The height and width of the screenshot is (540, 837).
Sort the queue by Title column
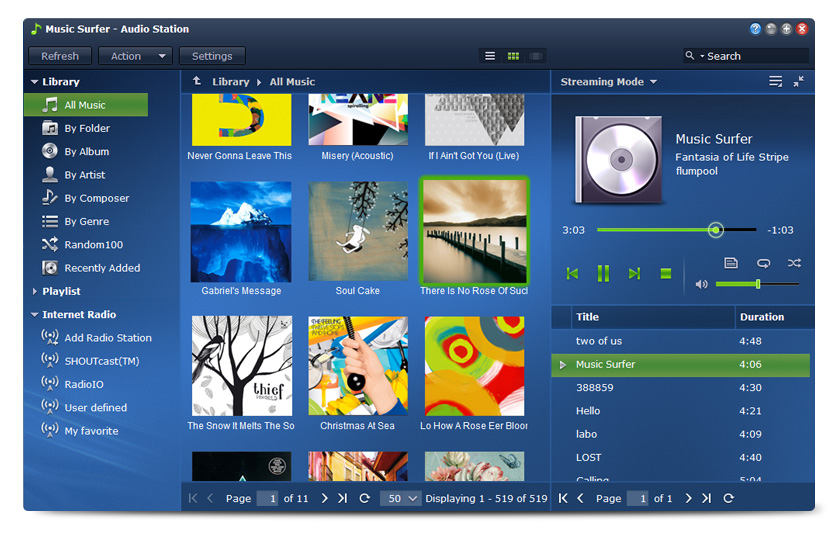pyautogui.click(x=653, y=317)
